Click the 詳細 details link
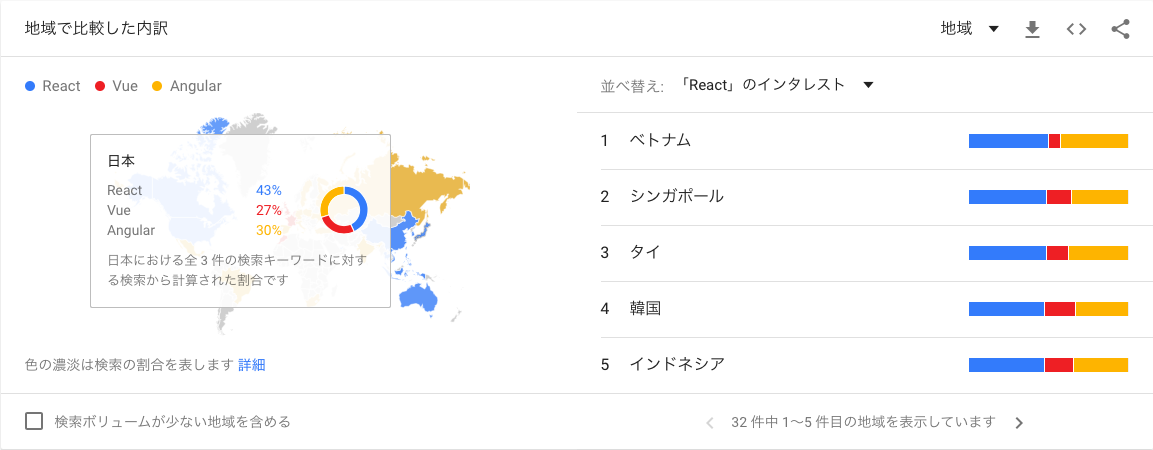Screen dimensions: 1153x450 tap(252, 365)
